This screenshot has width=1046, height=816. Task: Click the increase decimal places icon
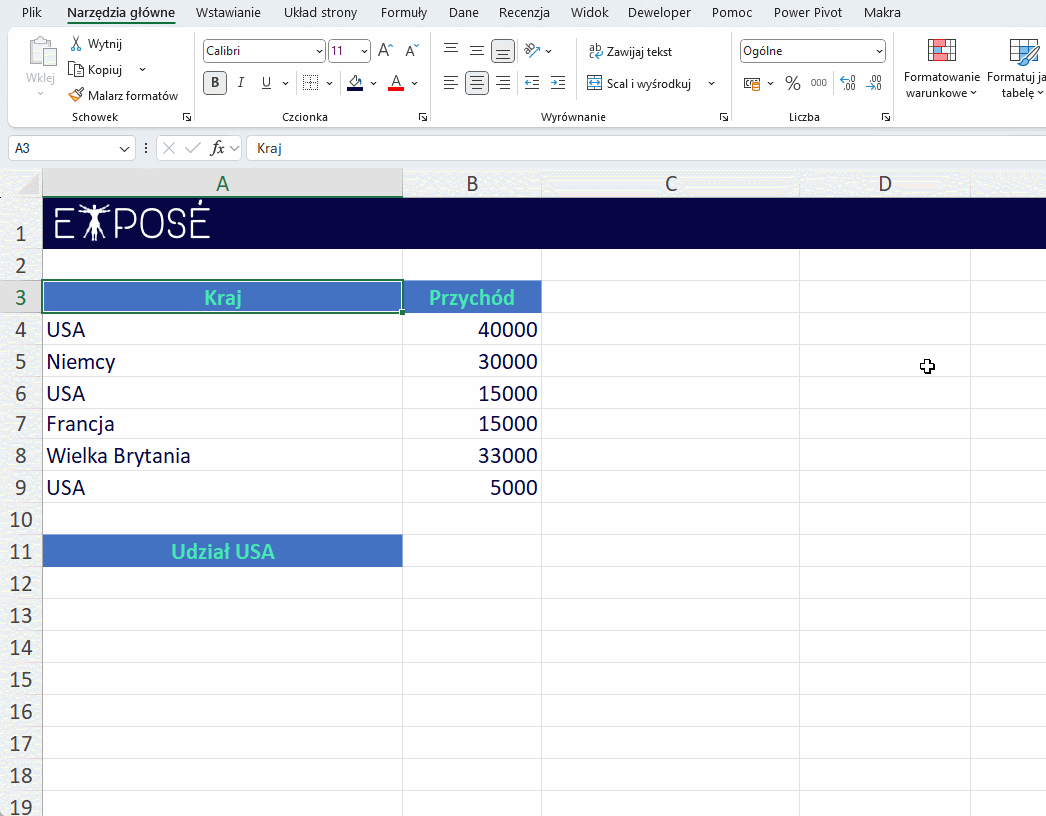coord(847,83)
